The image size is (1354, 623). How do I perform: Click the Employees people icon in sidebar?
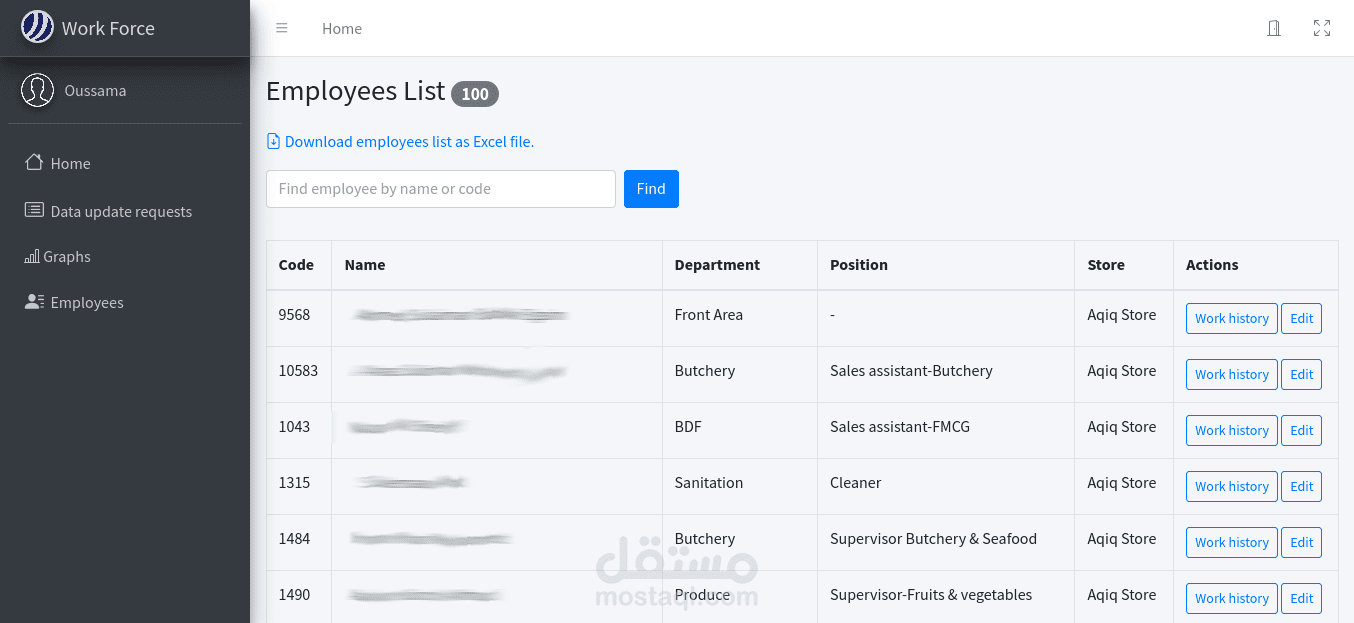point(34,302)
